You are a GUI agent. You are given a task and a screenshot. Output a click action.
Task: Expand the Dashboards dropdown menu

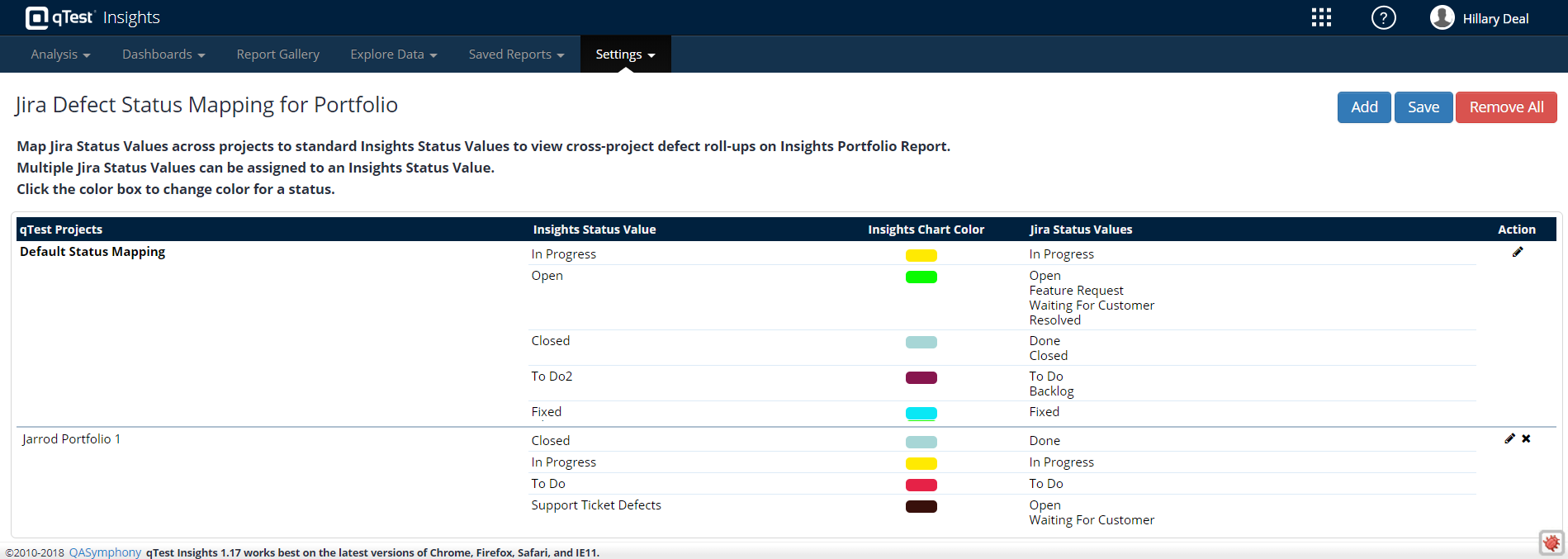pyautogui.click(x=163, y=54)
